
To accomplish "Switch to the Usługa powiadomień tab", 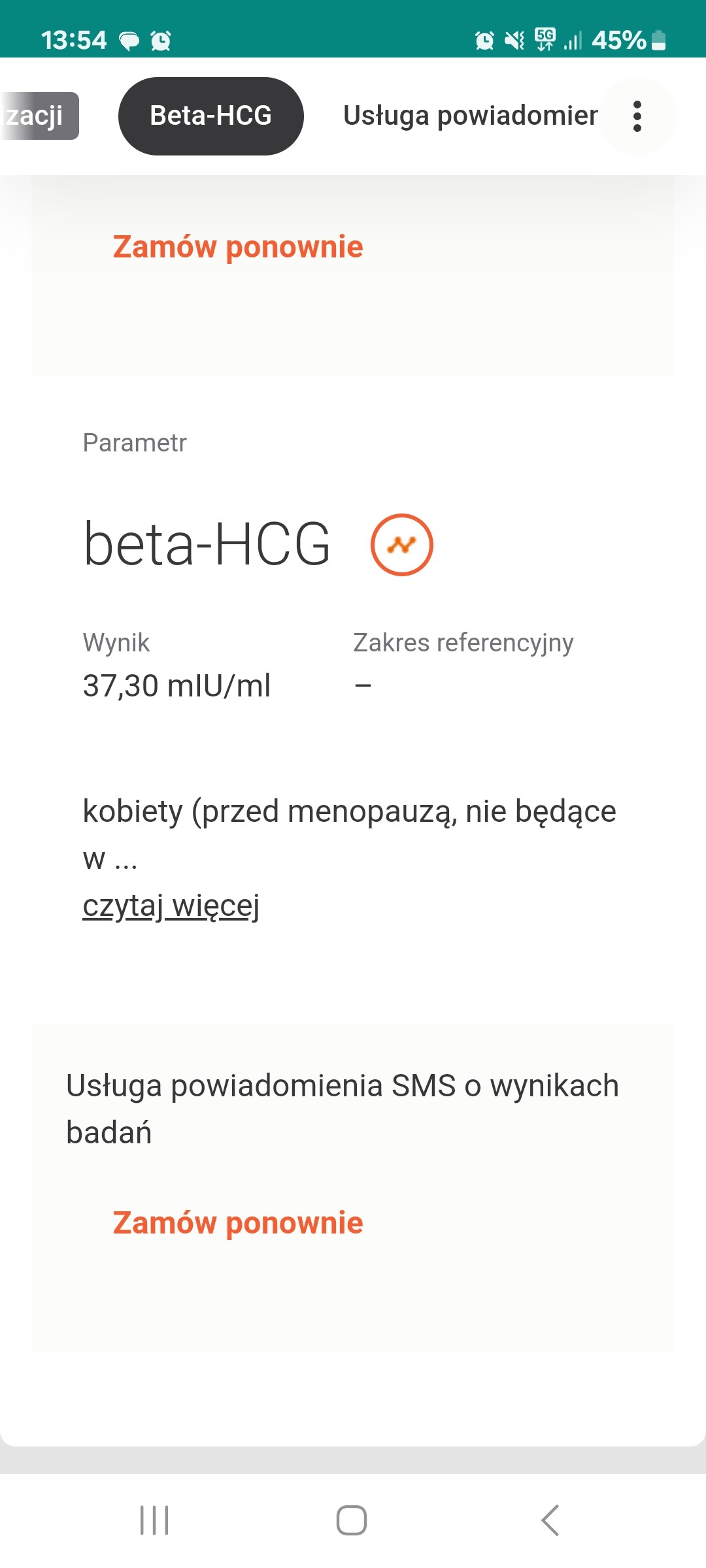I will pos(470,116).
